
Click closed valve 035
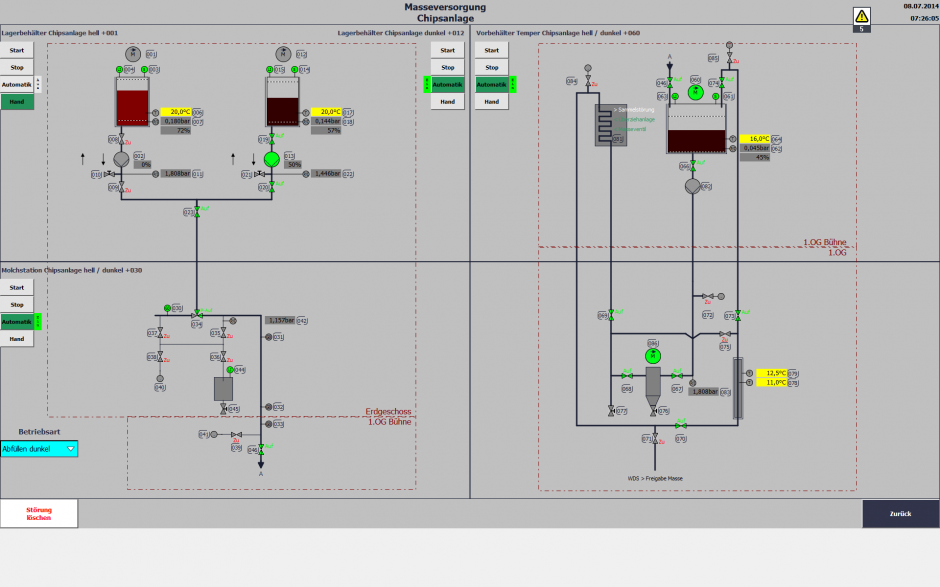pos(223,333)
